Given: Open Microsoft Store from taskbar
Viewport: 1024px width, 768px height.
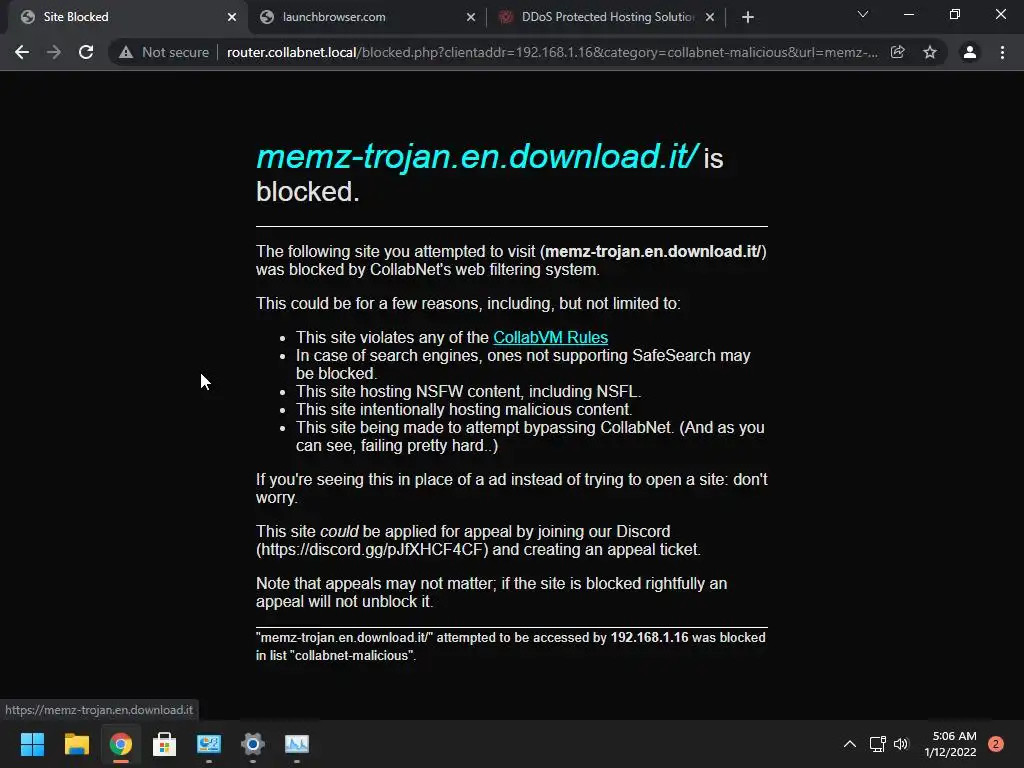Looking at the screenshot, I should [x=165, y=744].
